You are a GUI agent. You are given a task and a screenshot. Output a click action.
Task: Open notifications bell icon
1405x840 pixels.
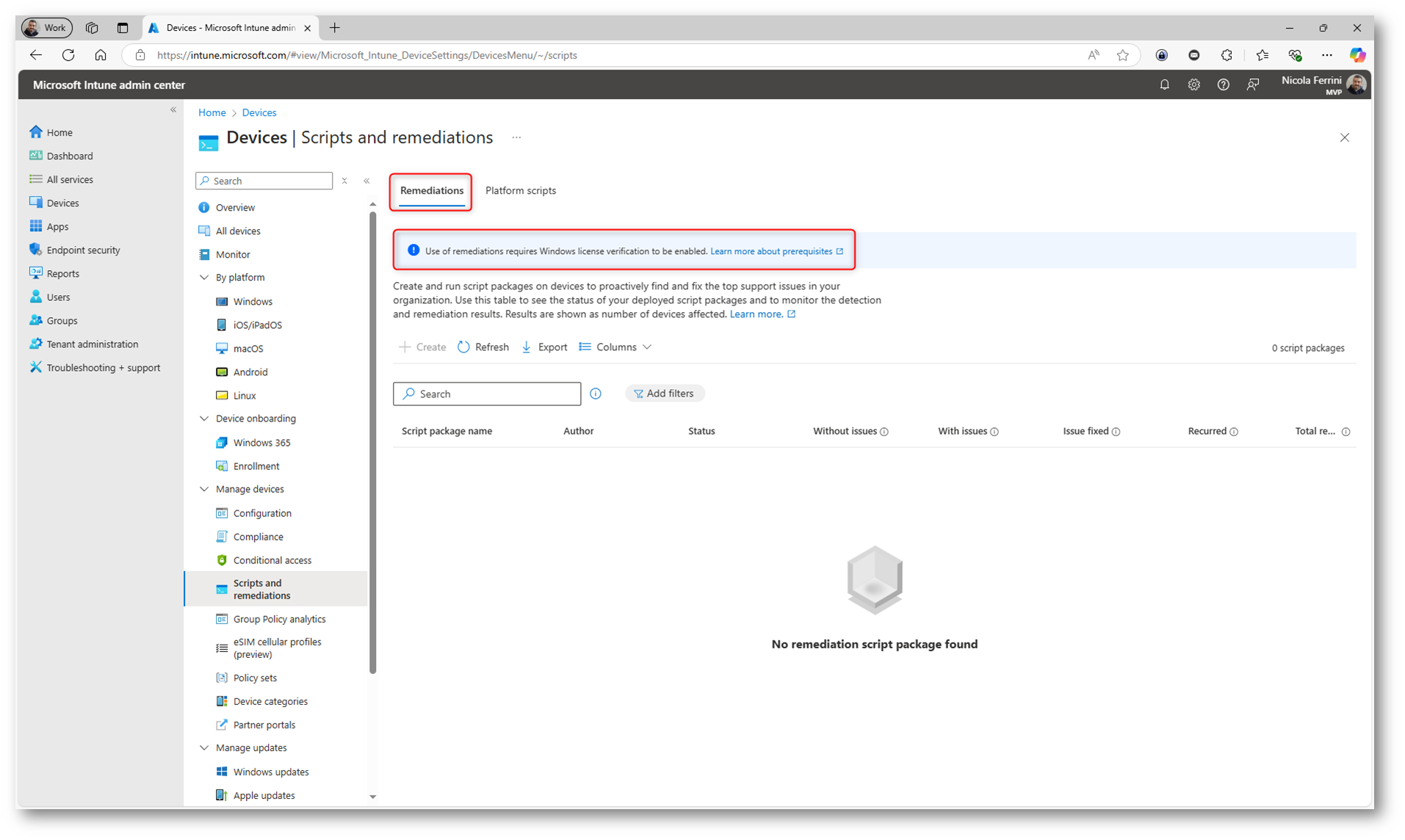1164,85
